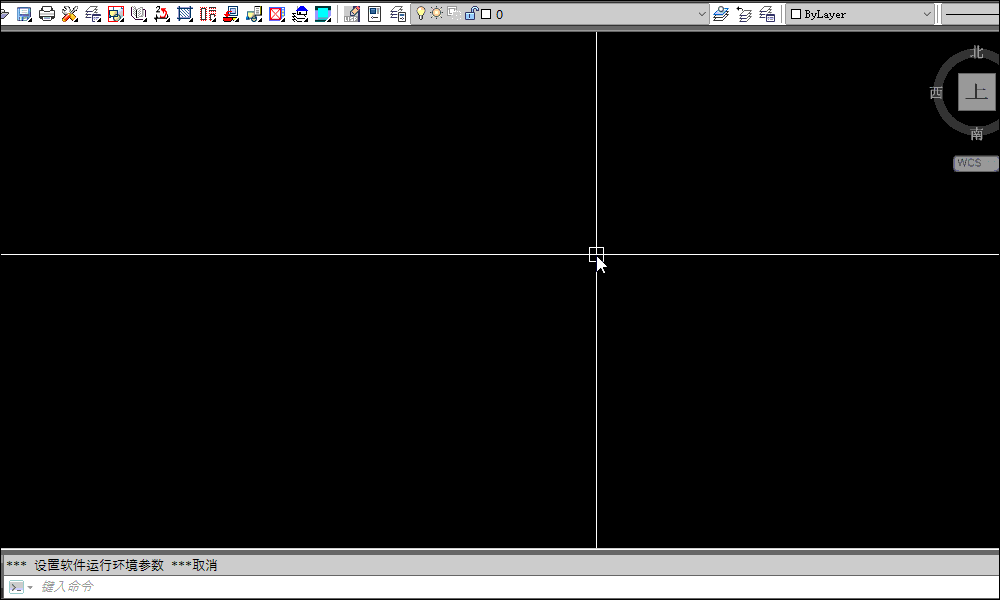Click the red-framed shapes icon in the toolbar

point(116,13)
